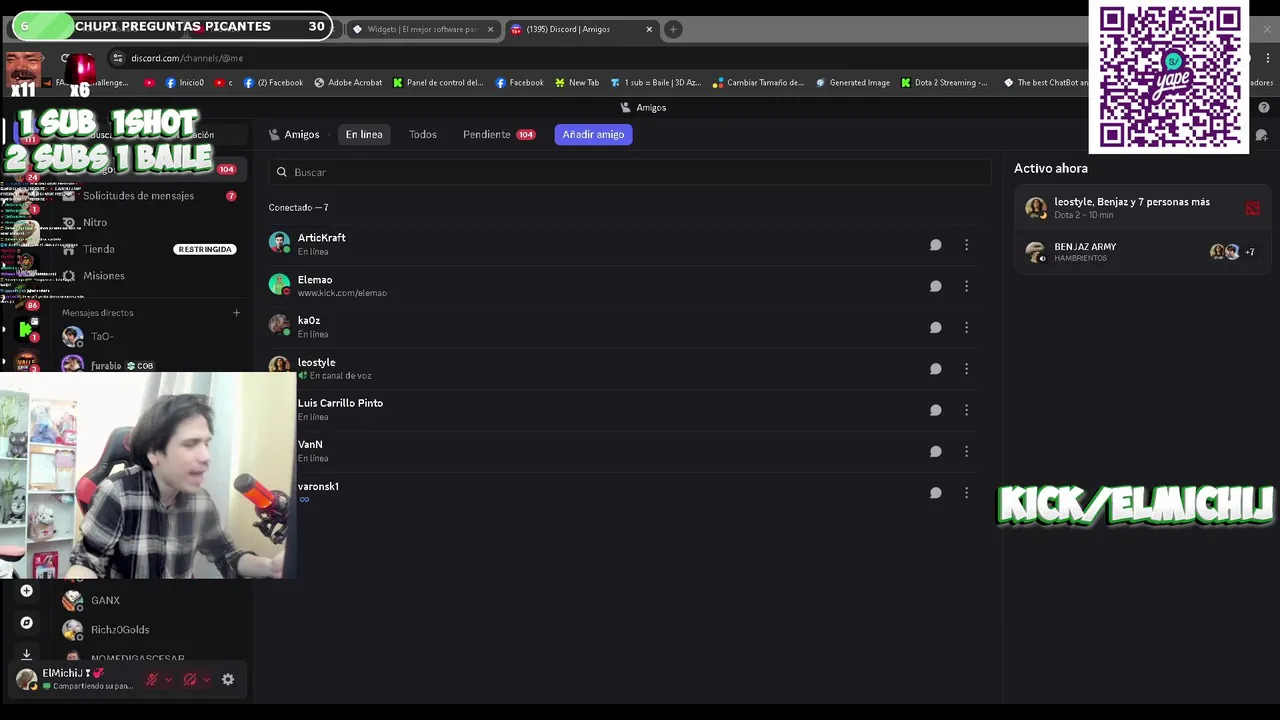The width and height of the screenshot is (1280, 720).
Task: Click the discord.com address bar
Action: (x=600, y=58)
